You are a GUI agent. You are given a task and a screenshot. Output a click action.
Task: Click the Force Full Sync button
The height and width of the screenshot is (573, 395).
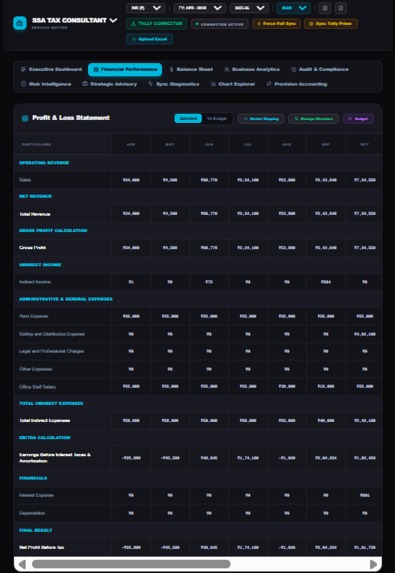[x=277, y=24]
